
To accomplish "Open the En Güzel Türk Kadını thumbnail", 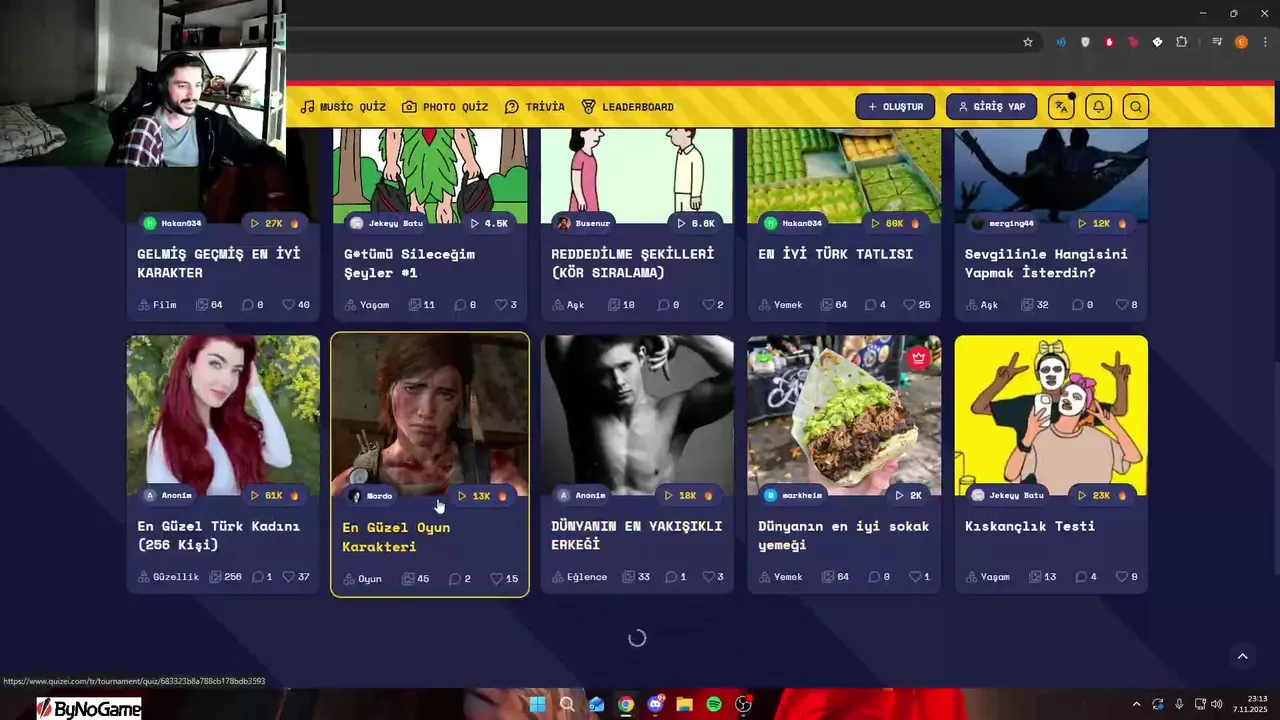I will (223, 415).
